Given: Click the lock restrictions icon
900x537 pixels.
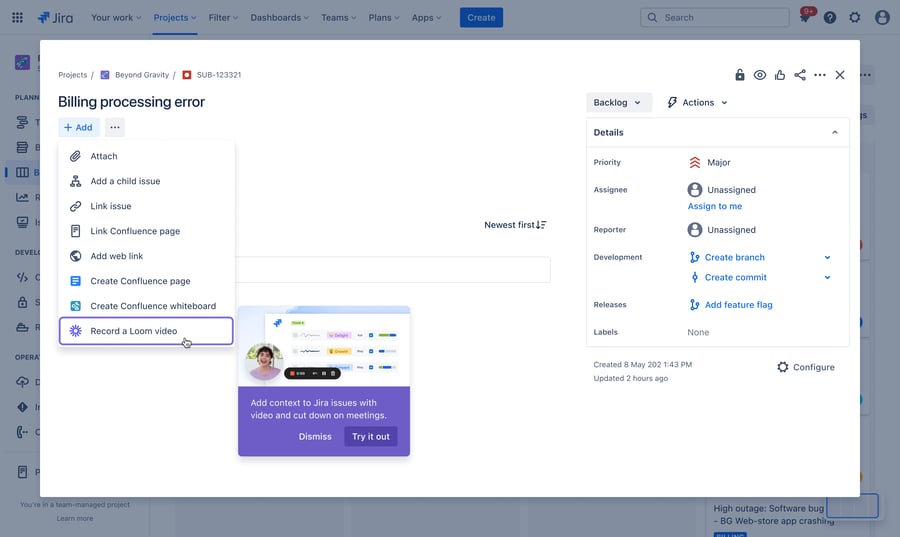Looking at the screenshot, I should point(740,75).
